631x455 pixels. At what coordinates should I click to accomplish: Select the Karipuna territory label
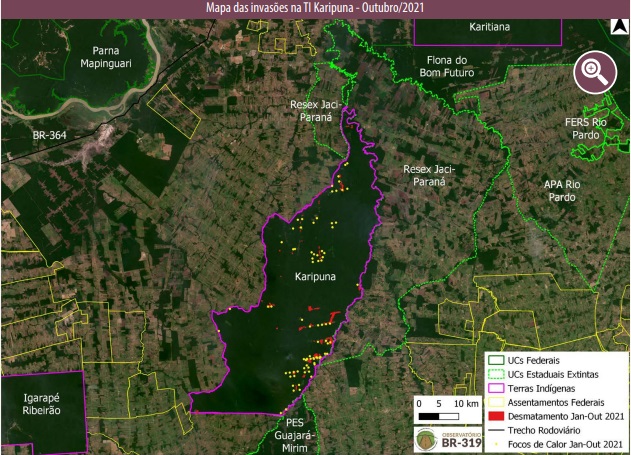click(317, 275)
